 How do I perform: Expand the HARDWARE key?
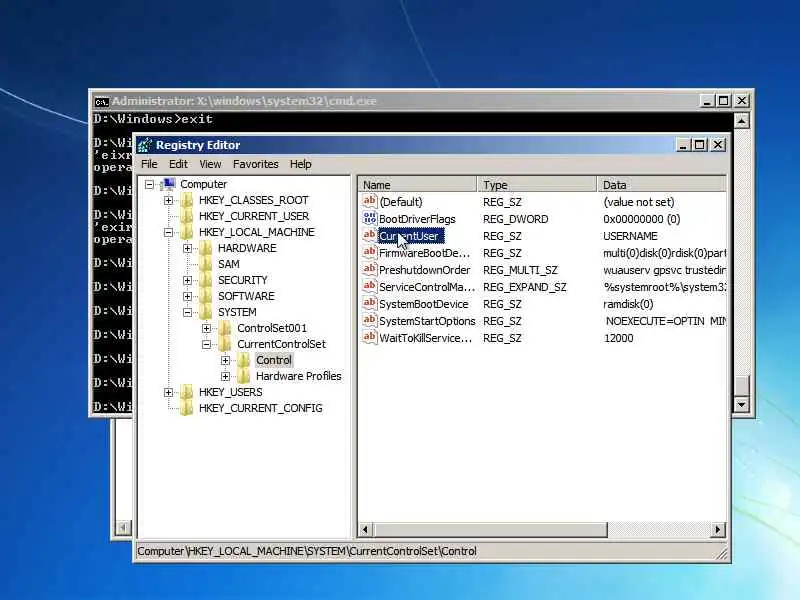187,248
